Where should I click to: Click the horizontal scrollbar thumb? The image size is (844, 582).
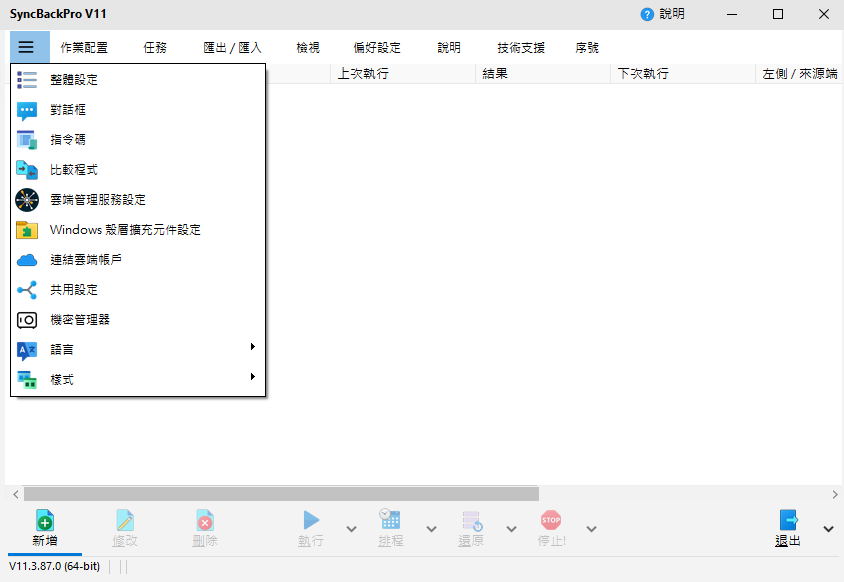282,494
